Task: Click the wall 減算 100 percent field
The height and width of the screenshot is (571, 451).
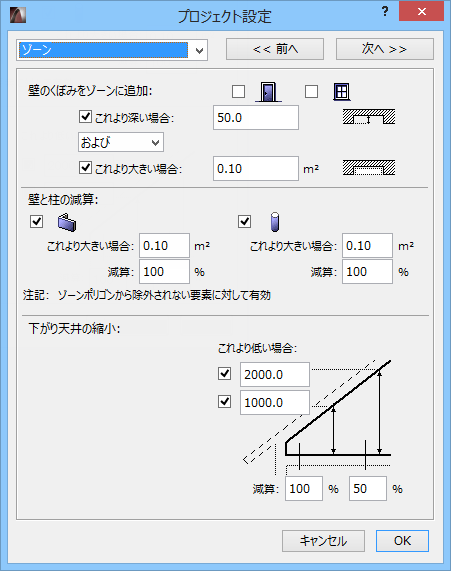Action: 164,272
